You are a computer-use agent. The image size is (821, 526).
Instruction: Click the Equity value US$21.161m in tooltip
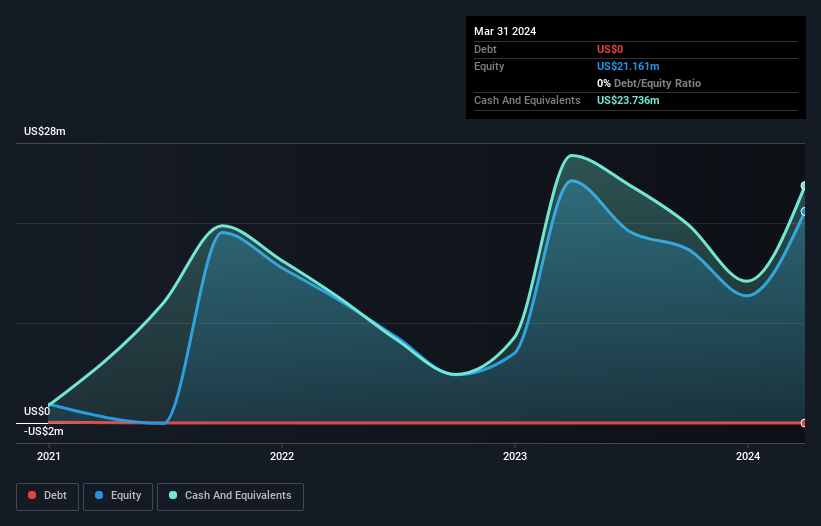point(628,66)
